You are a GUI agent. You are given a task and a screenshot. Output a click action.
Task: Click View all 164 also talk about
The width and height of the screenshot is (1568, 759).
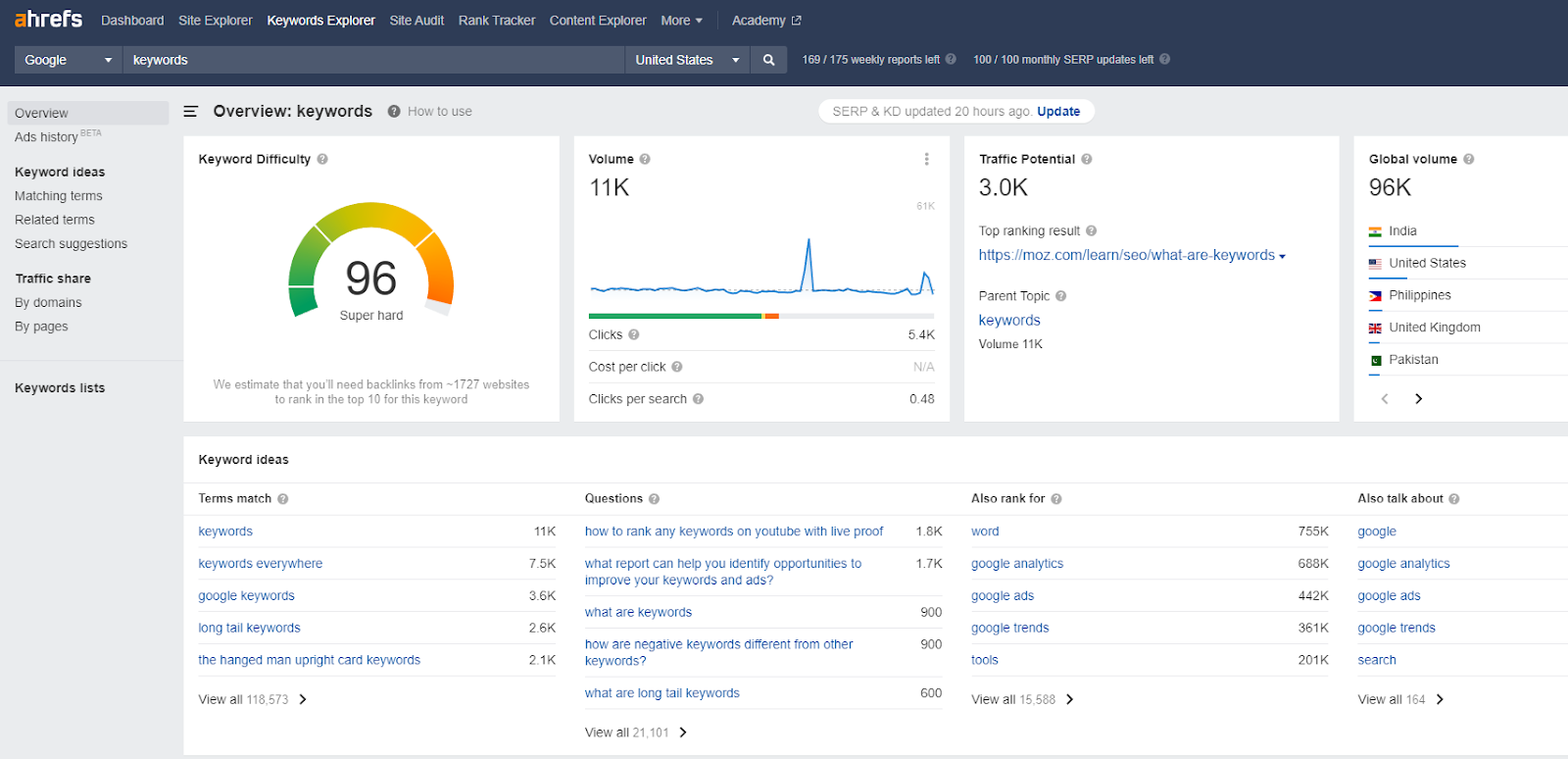[x=1401, y=700]
